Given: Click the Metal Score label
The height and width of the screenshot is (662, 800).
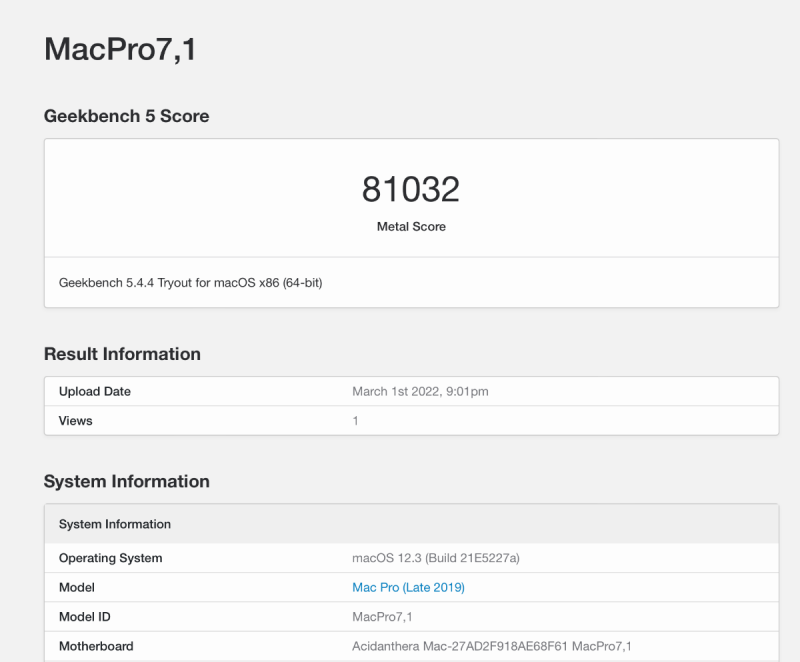Looking at the screenshot, I should (x=411, y=226).
